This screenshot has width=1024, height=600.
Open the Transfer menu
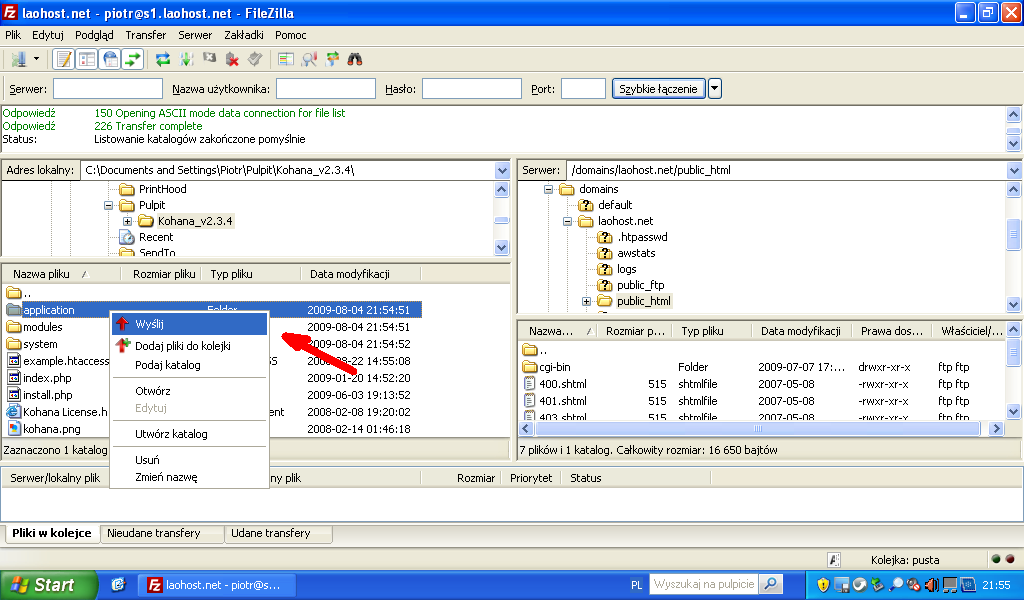[146, 35]
